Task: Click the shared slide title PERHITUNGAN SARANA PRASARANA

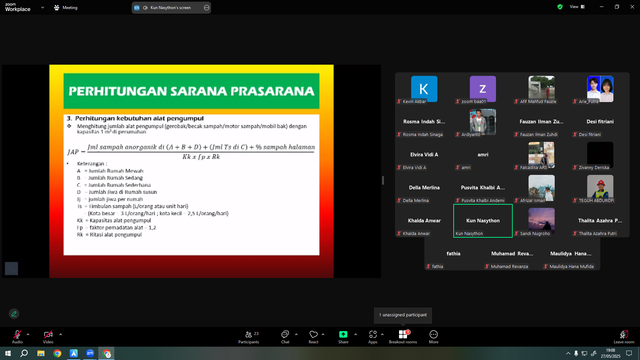Action: pyautogui.click(x=191, y=91)
